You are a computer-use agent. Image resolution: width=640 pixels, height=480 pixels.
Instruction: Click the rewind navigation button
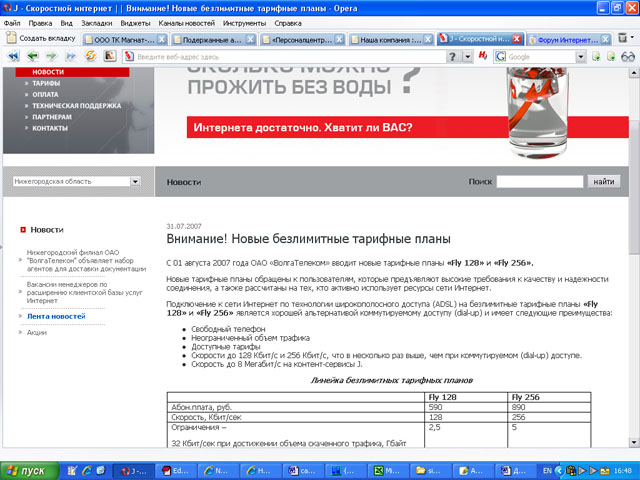(15, 57)
